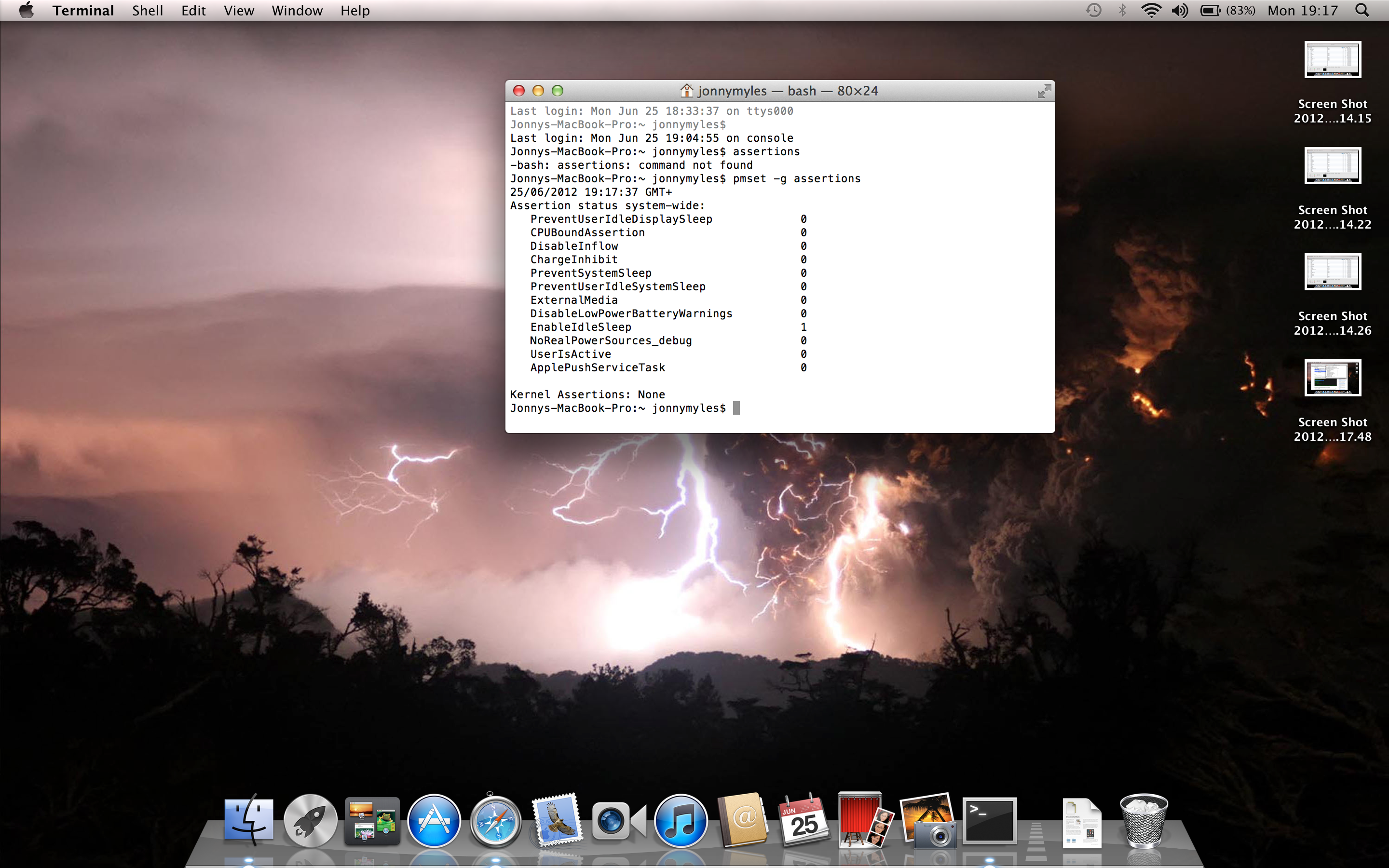
Task: Open Mail stamp icon in Dock
Action: coord(557,820)
